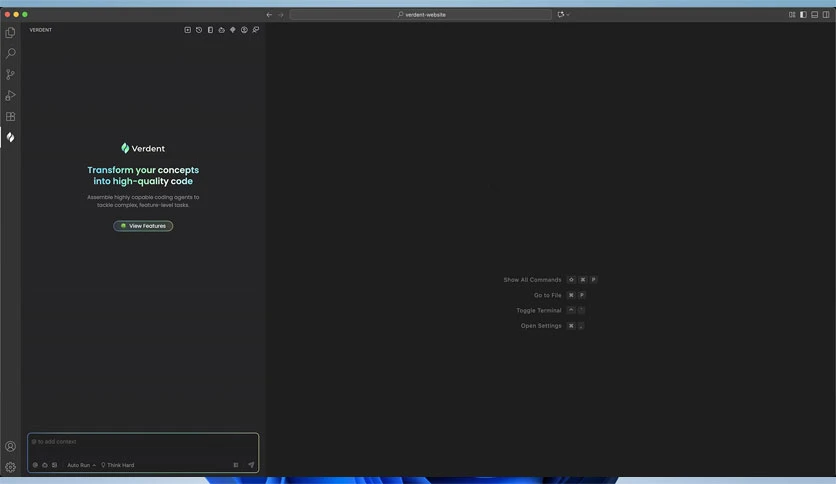The height and width of the screenshot is (484, 836).
Task: Click the Verdent logo in welcome panel
Action: 143,148
